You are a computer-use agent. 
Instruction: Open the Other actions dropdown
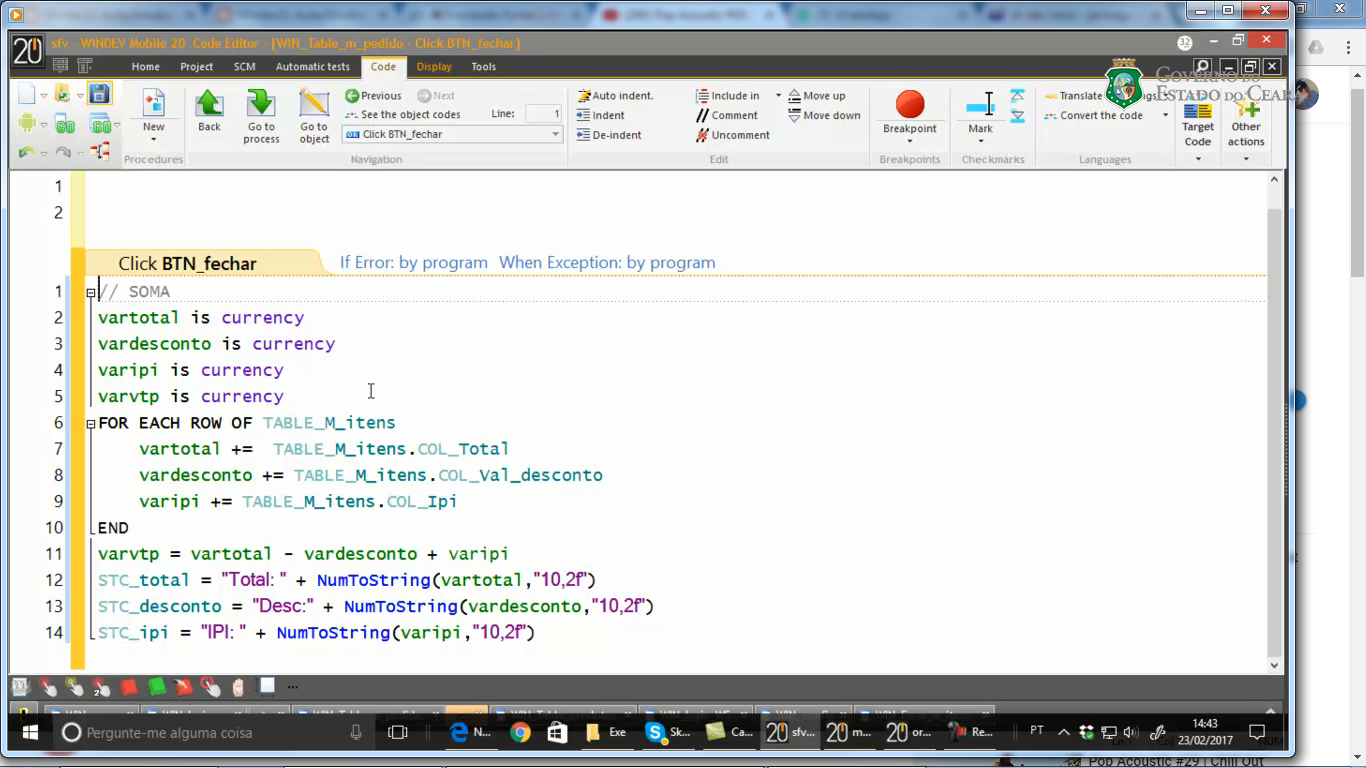tap(1246, 158)
